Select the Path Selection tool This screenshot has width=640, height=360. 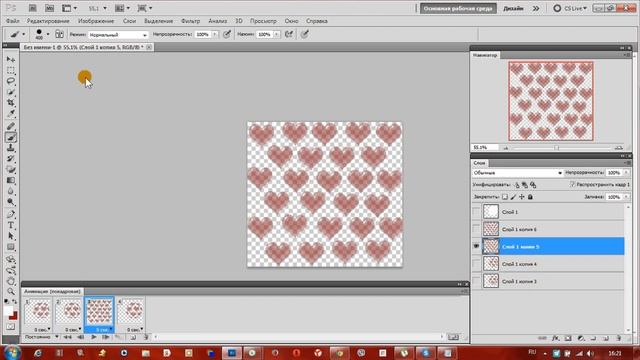[11, 236]
